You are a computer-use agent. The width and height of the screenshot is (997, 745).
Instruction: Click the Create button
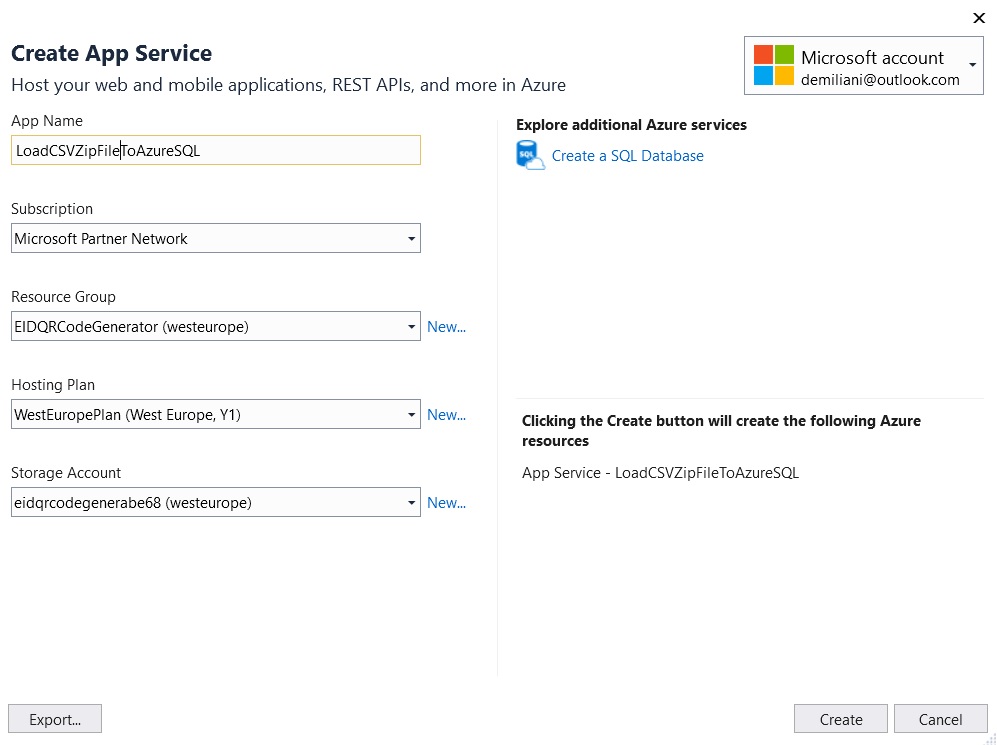(x=840, y=718)
